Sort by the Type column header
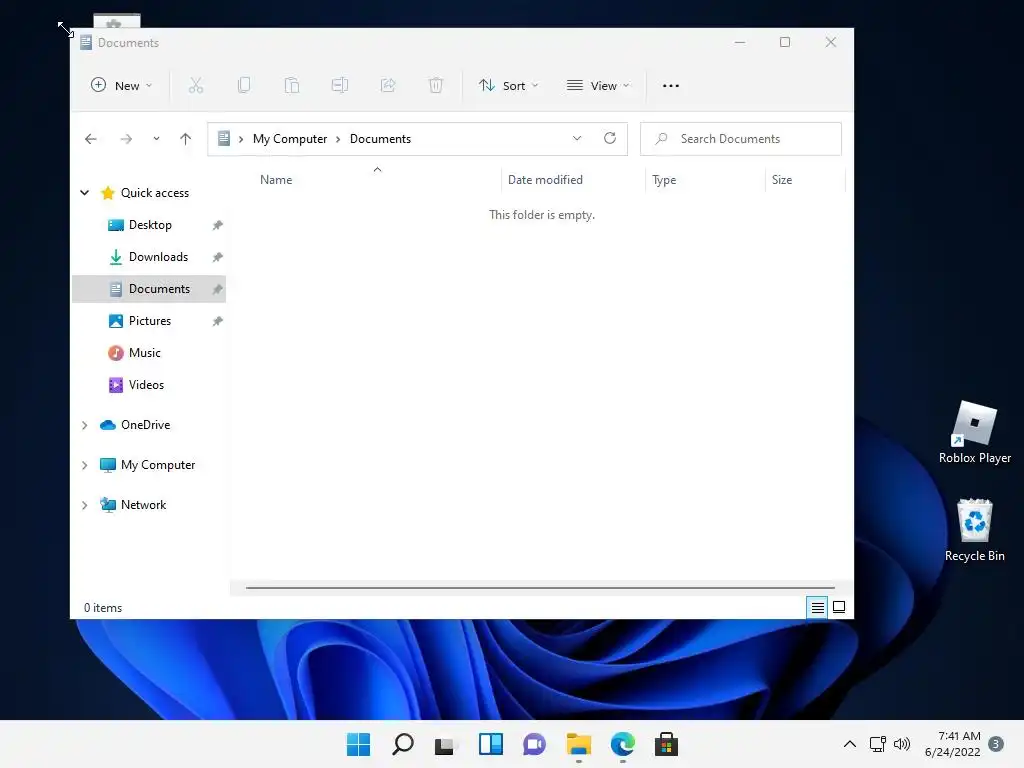This screenshot has width=1024, height=768. tap(664, 180)
